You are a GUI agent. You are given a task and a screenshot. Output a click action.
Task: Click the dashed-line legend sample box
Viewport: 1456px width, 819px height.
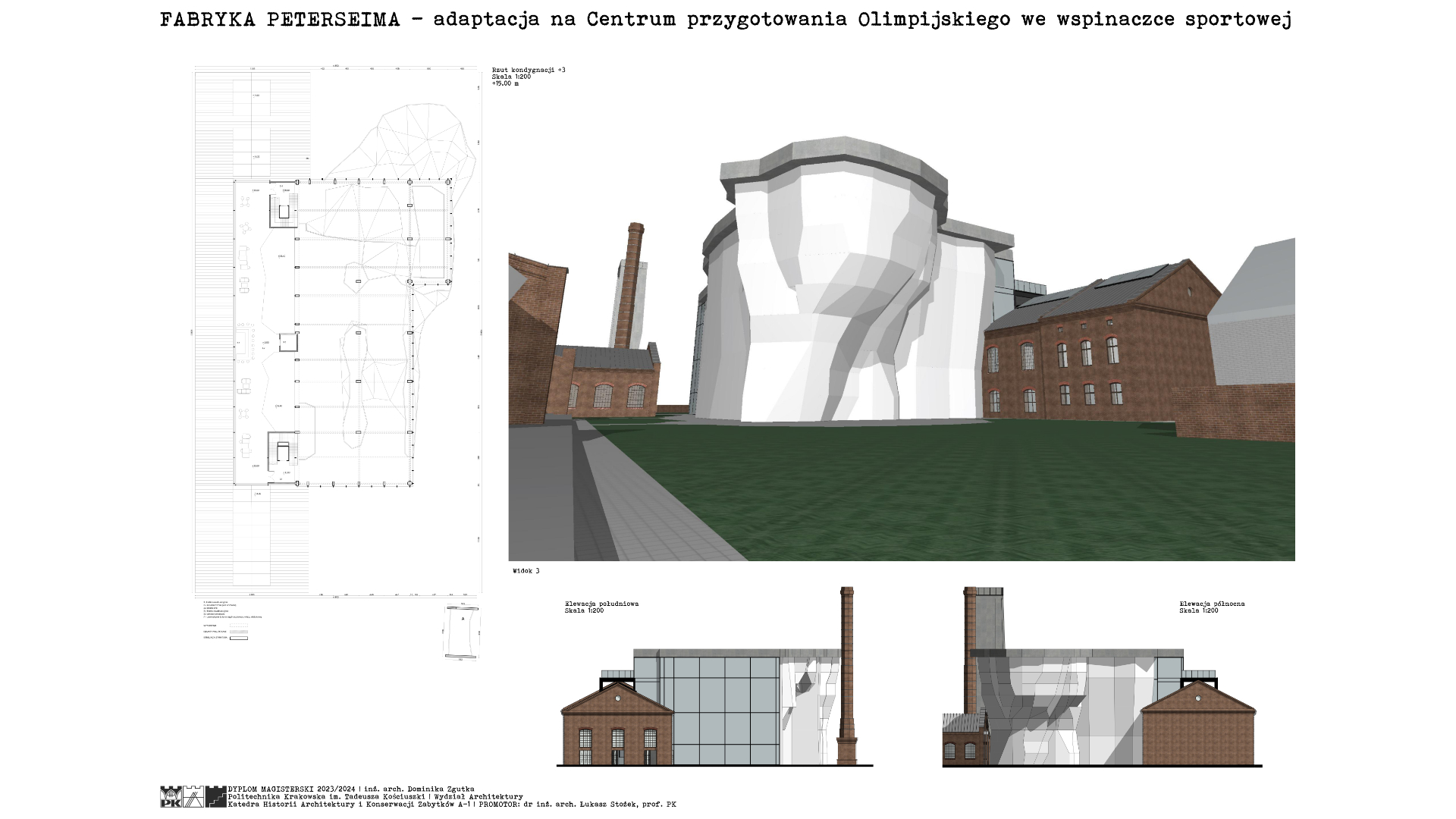point(239,626)
